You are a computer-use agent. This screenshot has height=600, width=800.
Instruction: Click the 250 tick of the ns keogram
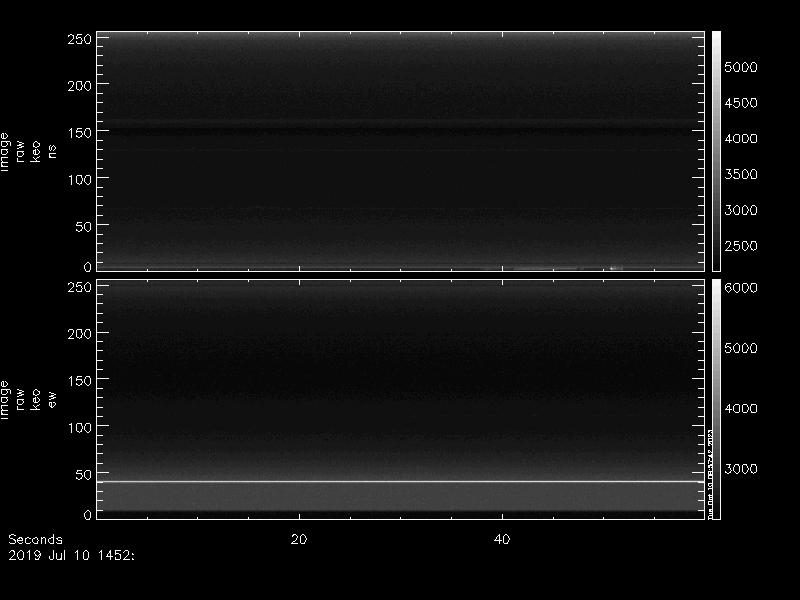click(79, 39)
